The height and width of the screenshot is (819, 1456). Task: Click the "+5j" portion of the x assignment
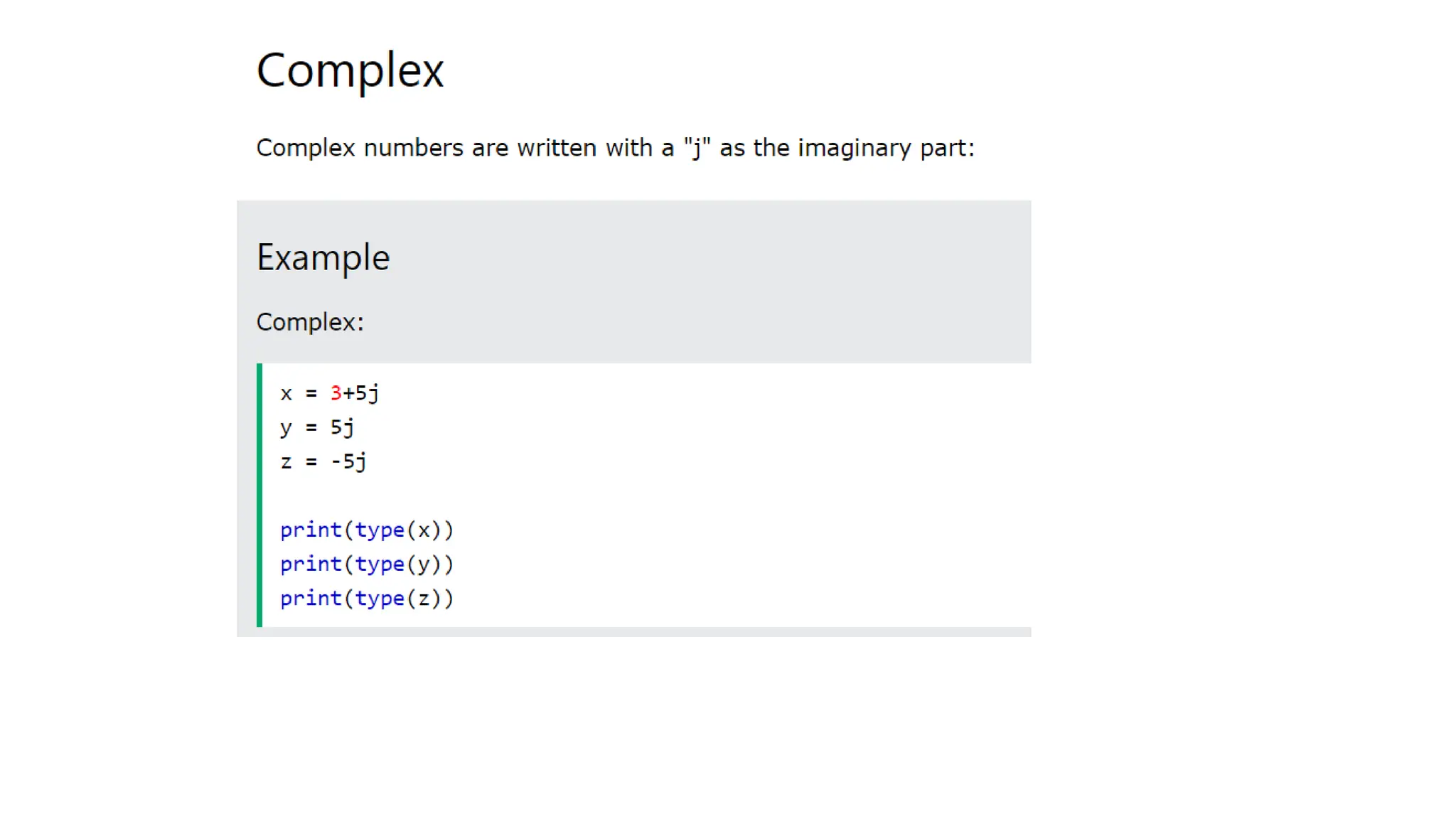click(361, 393)
